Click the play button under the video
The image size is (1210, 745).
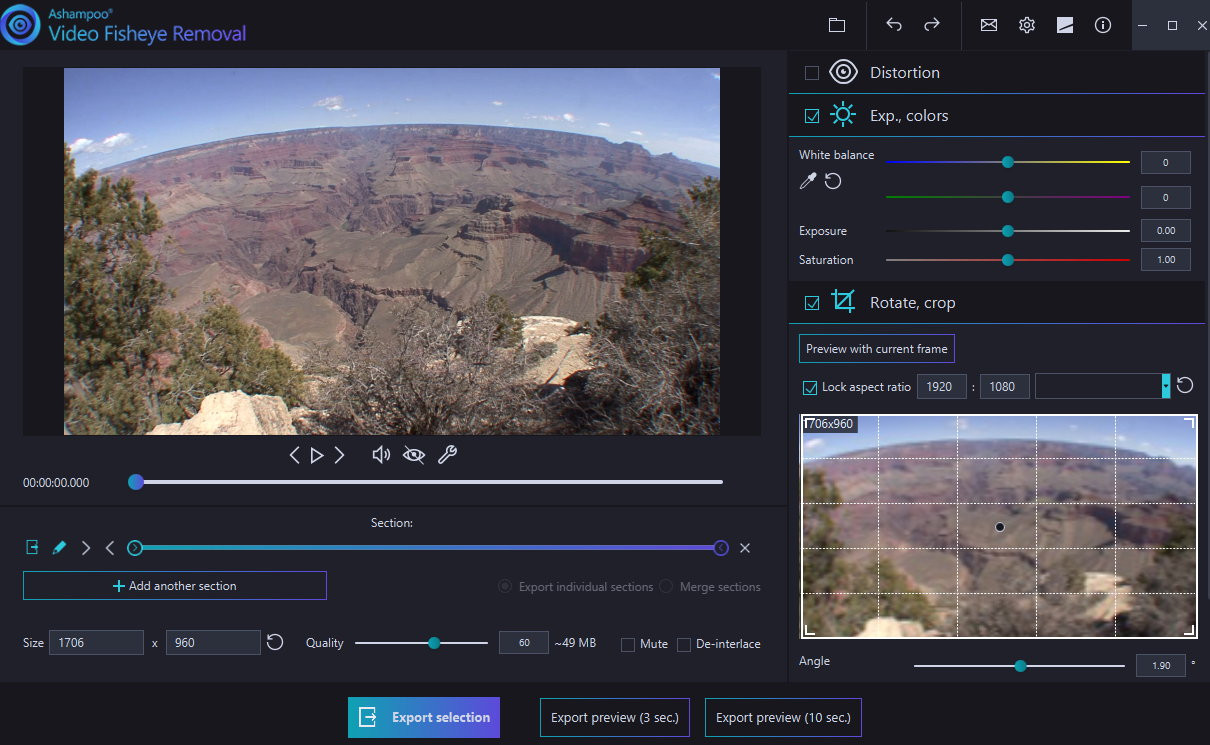317,455
